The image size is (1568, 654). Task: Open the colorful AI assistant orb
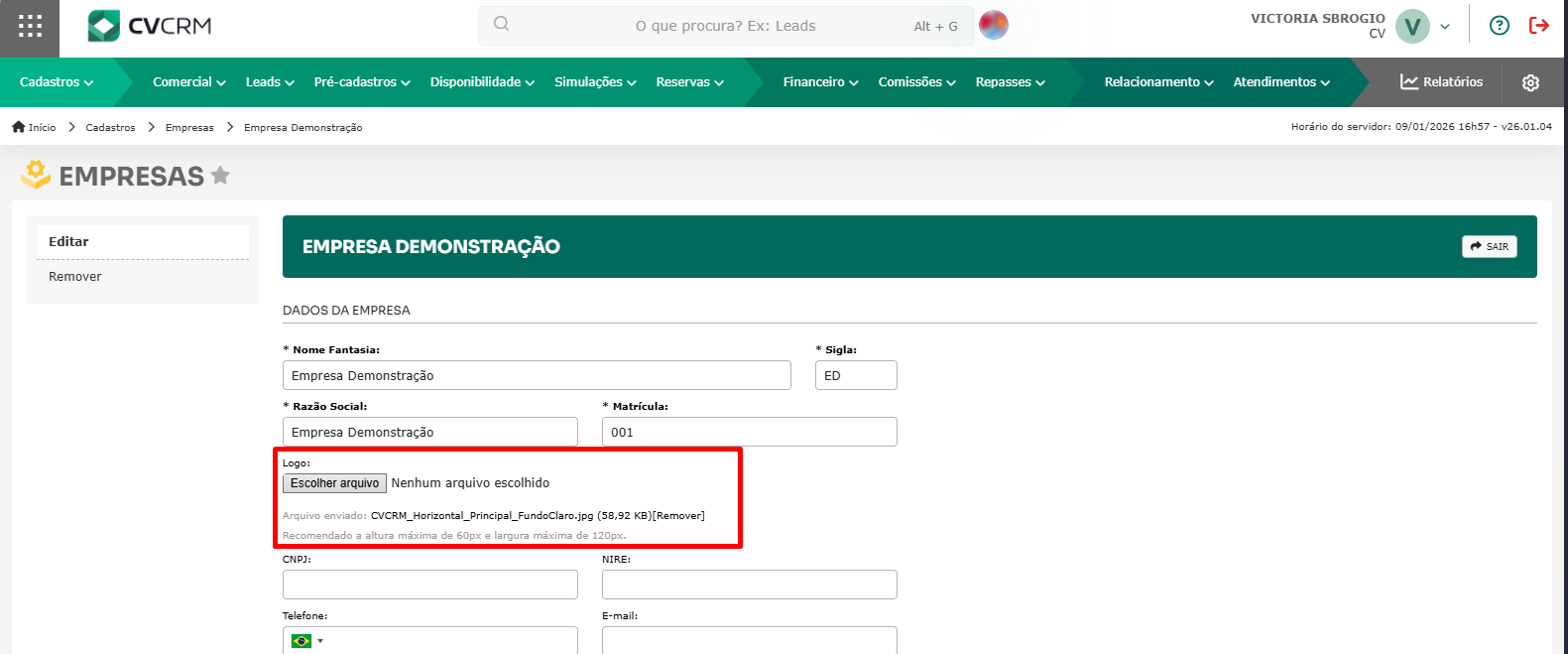993,25
